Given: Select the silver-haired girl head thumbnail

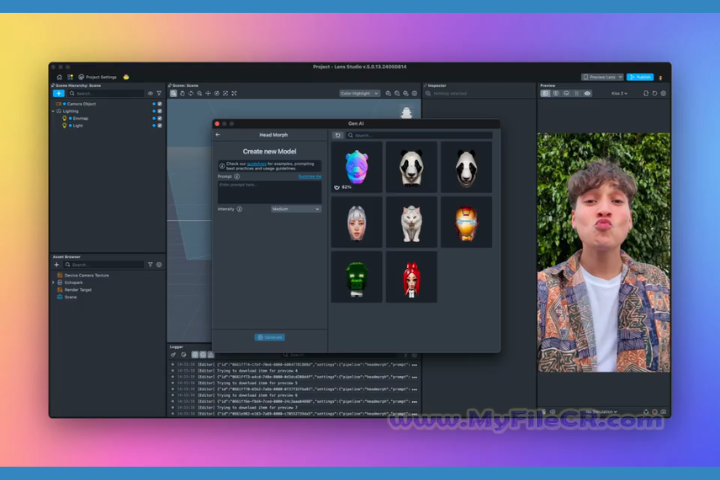Looking at the screenshot, I should coord(357,222).
